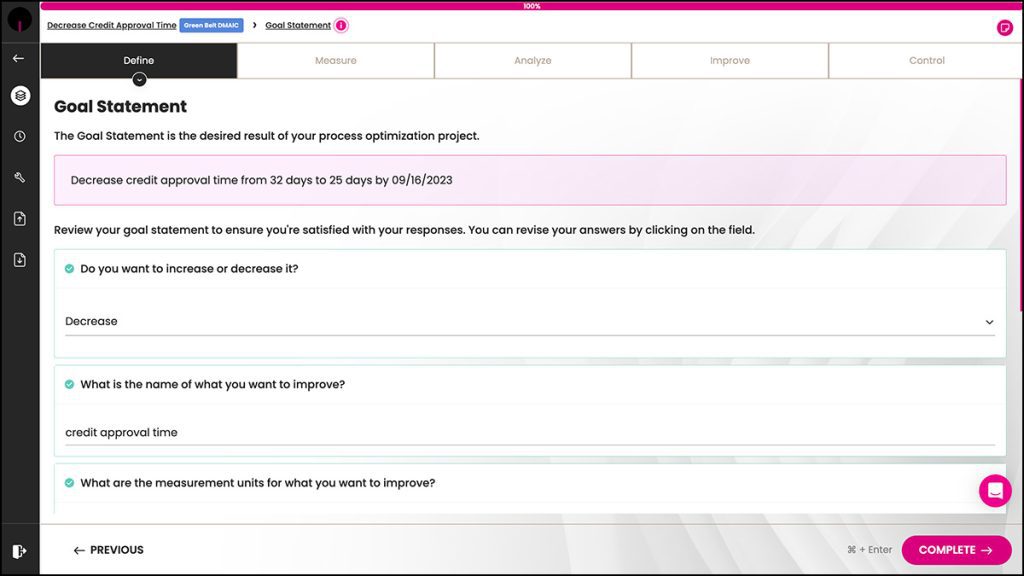1024x576 pixels.
Task: Click the PREVIOUS button
Action: (x=108, y=550)
